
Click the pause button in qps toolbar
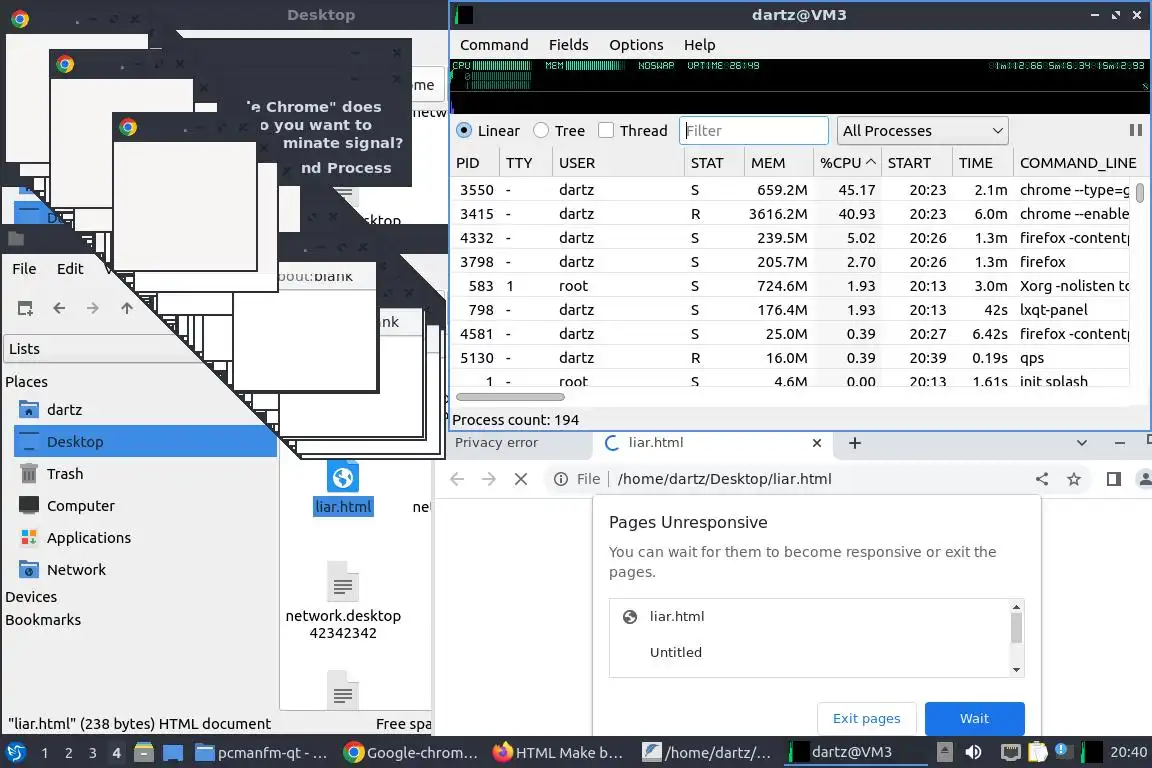(1135, 130)
